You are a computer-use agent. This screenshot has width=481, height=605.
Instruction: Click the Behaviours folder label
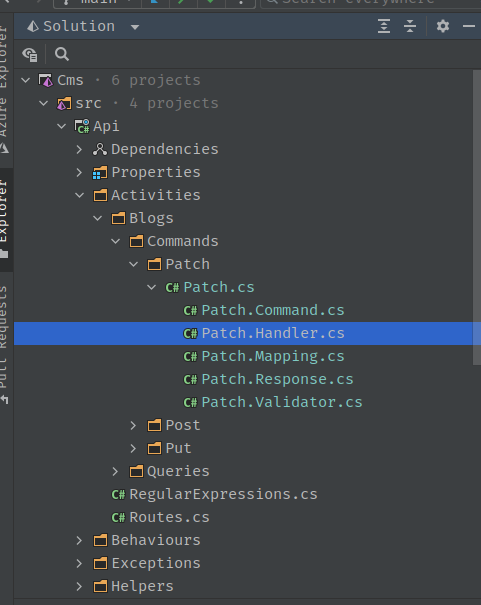156,540
